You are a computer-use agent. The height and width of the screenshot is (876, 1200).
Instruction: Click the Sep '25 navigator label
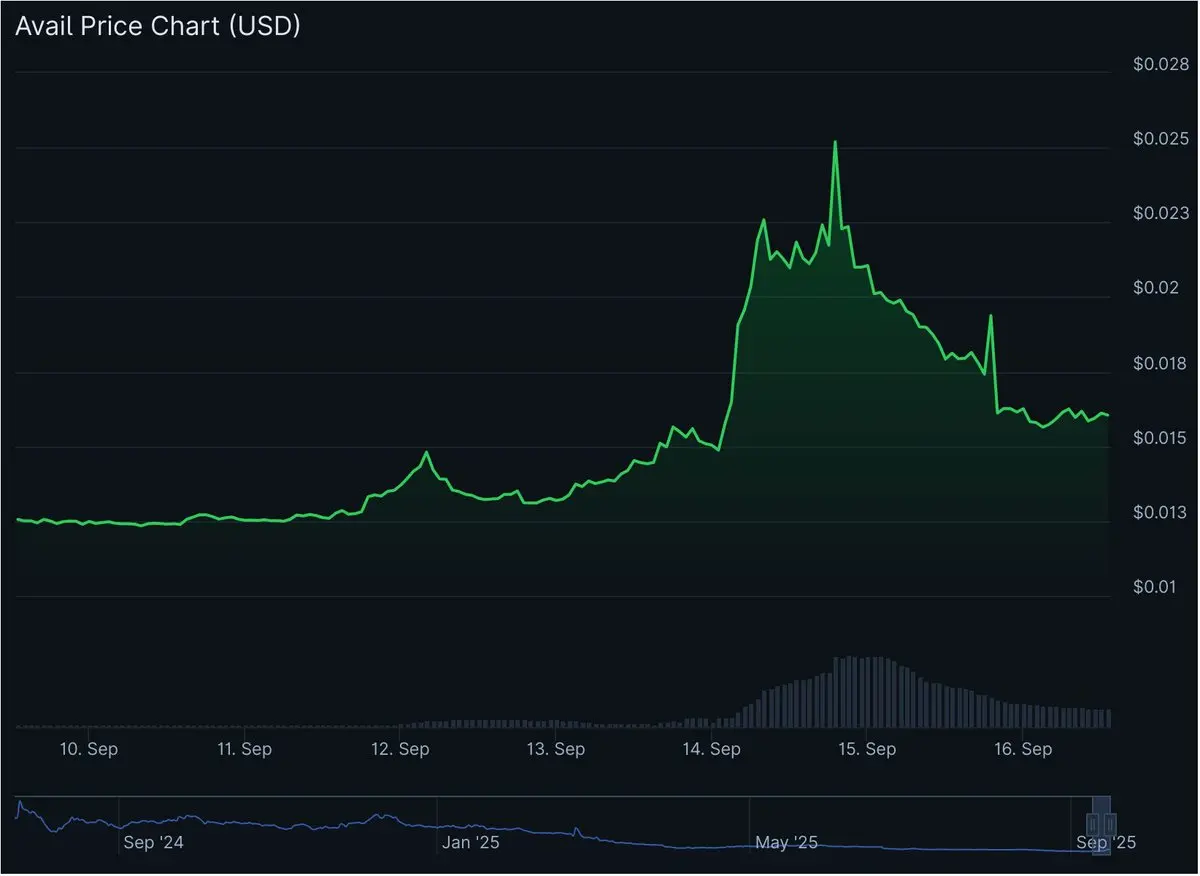[x=1106, y=843]
